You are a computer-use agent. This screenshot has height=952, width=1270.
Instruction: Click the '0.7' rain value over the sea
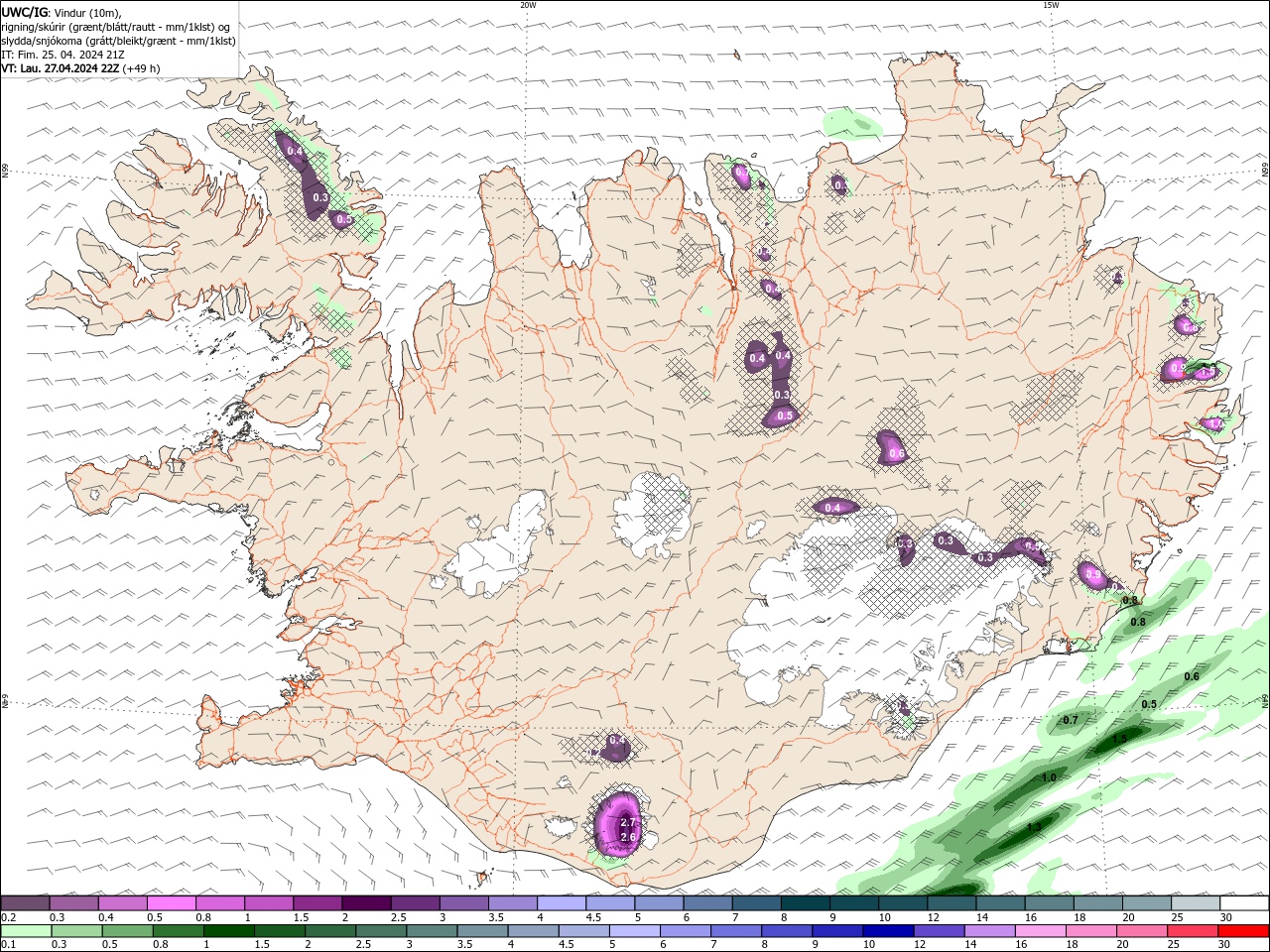[x=1071, y=720]
